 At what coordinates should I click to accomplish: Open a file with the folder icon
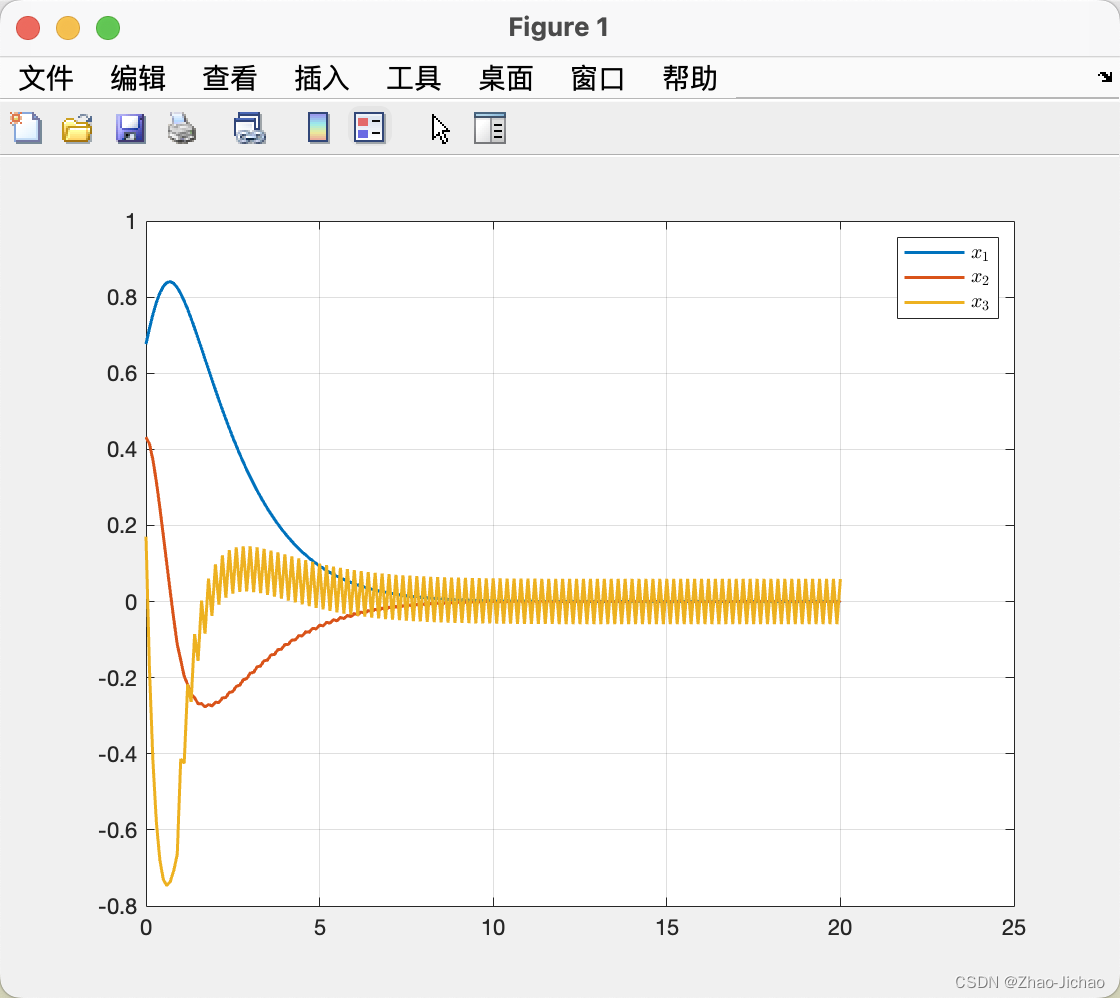pyautogui.click(x=77, y=129)
